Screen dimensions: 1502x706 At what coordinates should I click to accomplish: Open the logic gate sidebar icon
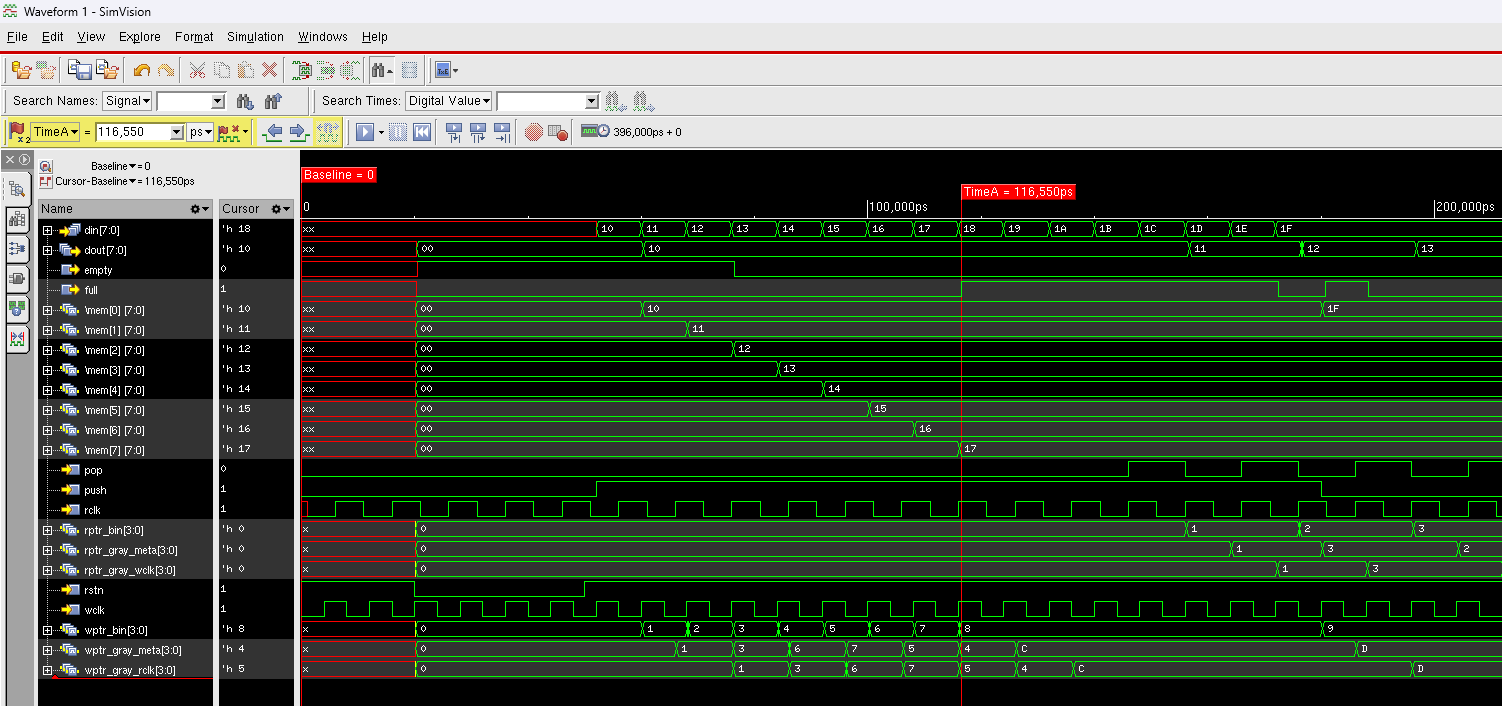tap(18, 278)
